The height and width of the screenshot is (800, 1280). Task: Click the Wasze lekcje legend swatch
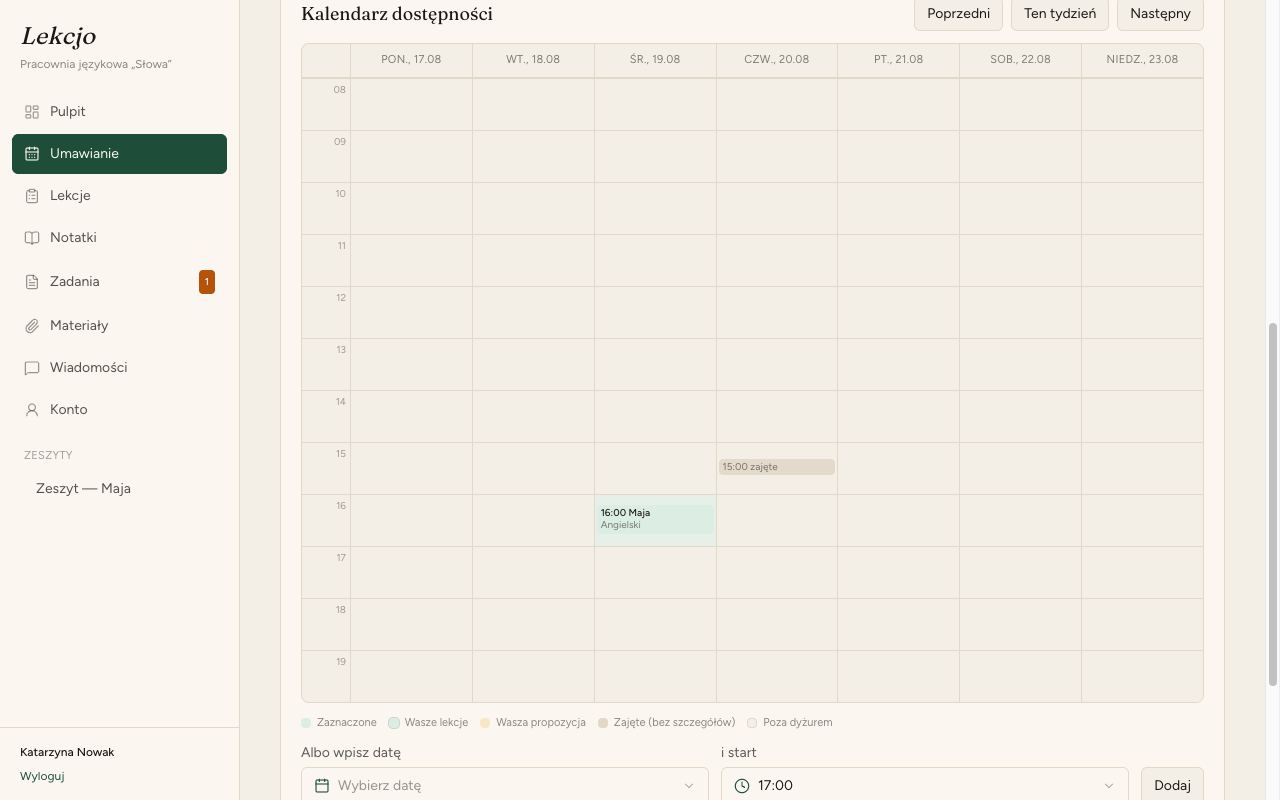pos(394,722)
